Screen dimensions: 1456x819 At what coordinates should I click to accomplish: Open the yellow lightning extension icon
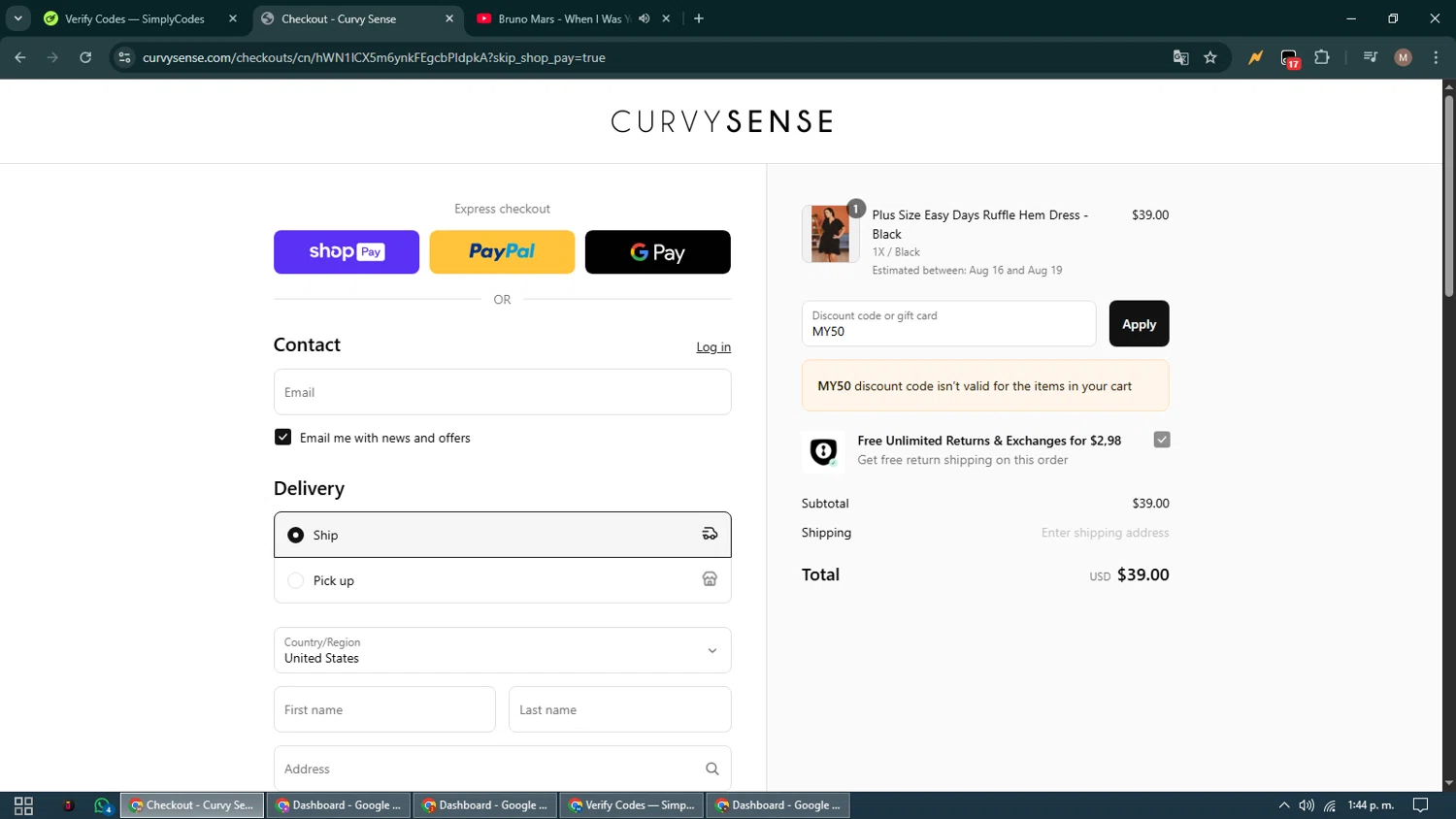[x=1255, y=57]
